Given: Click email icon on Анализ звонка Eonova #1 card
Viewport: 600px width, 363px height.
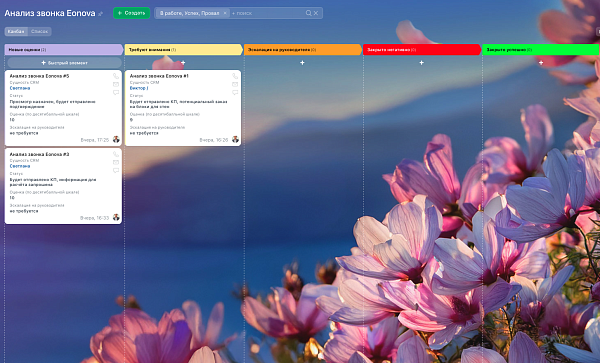Looking at the screenshot, I should tap(235, 84).
